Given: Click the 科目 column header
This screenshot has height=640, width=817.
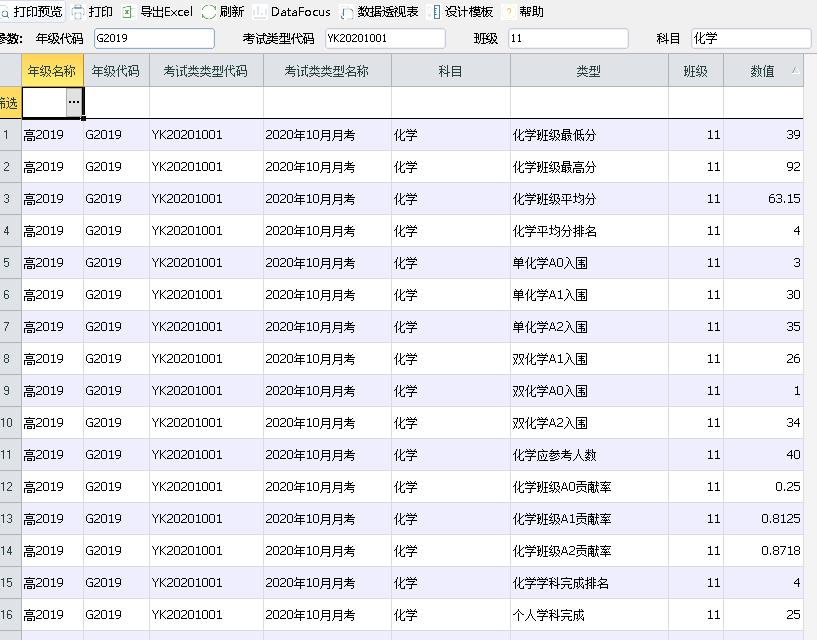Looking at the screenshot, I should coord(451,70).
